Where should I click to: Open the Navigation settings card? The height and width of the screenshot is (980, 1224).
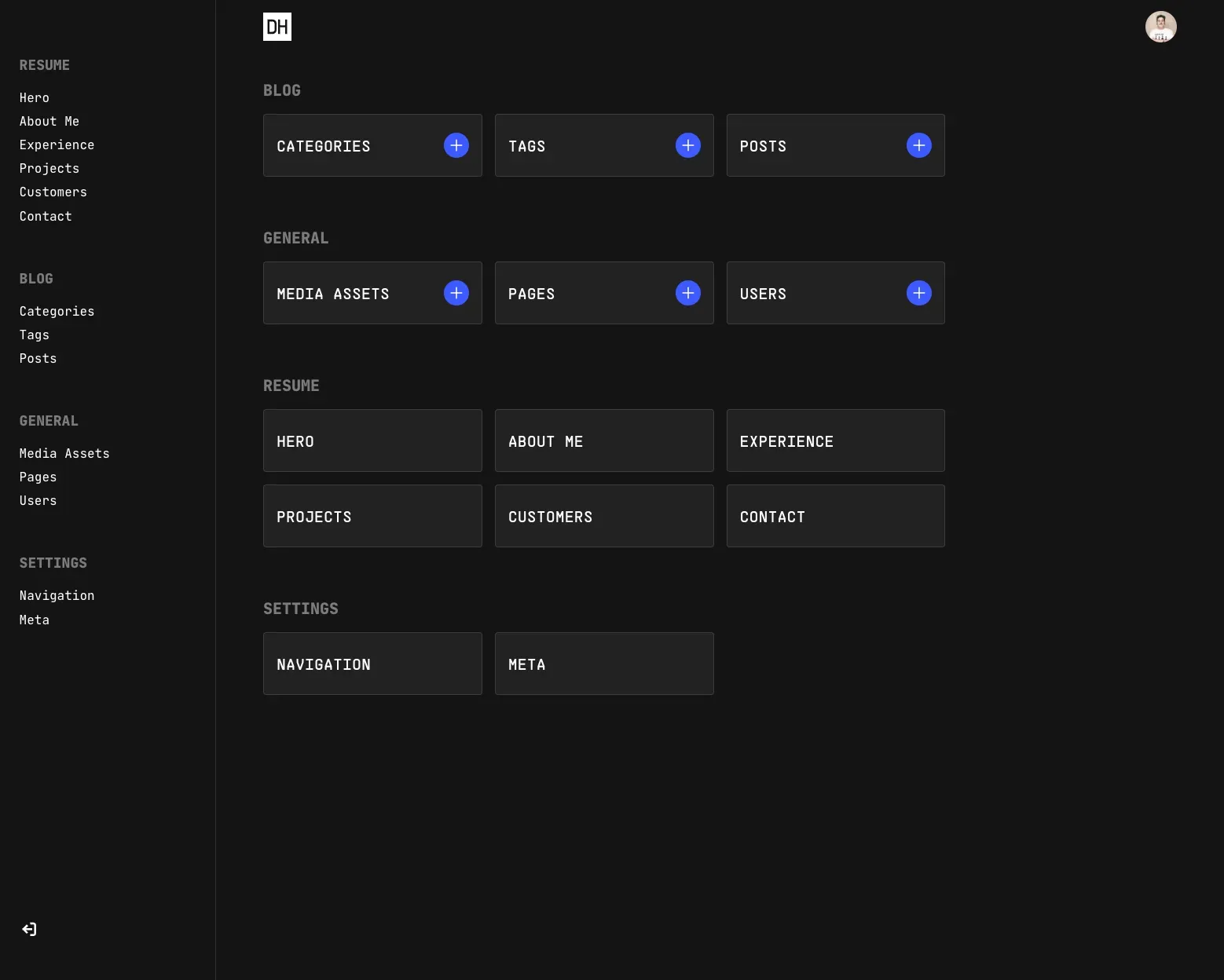(x=372, y=664)
